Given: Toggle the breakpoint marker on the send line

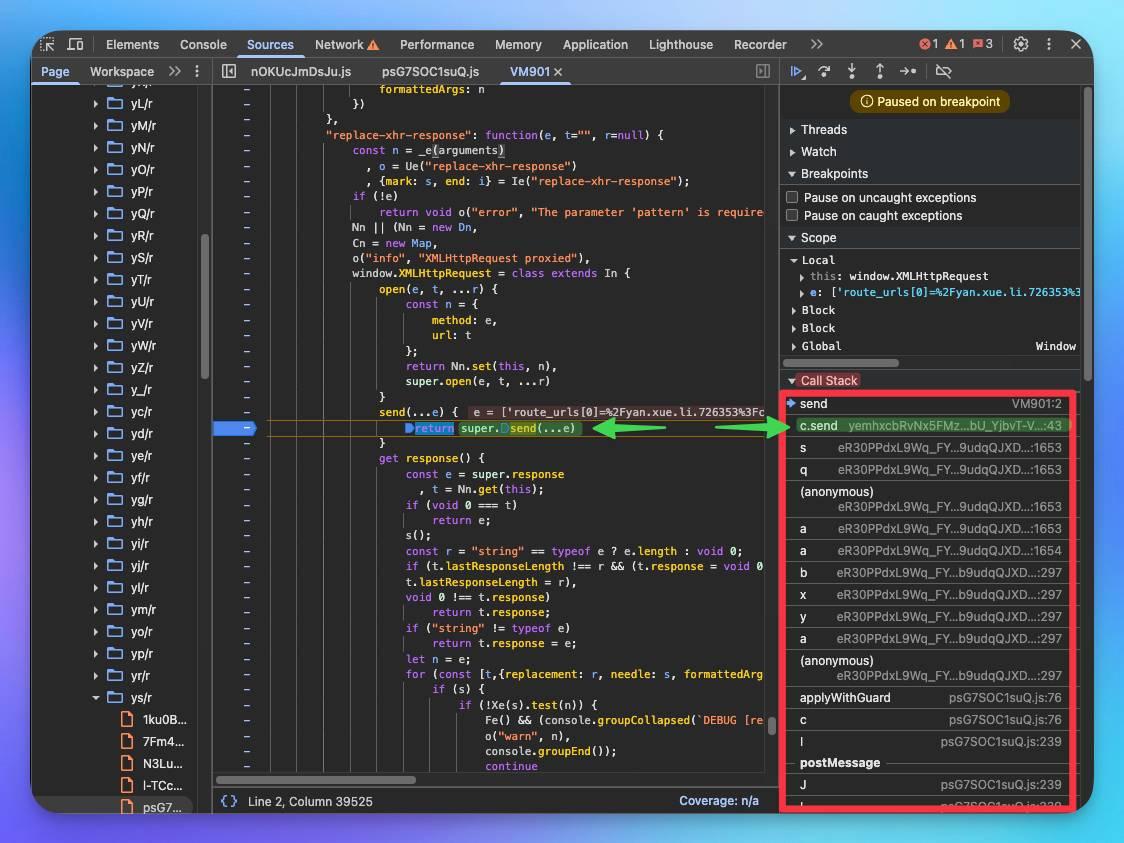Looking at the screenshot, I should 234,428.
